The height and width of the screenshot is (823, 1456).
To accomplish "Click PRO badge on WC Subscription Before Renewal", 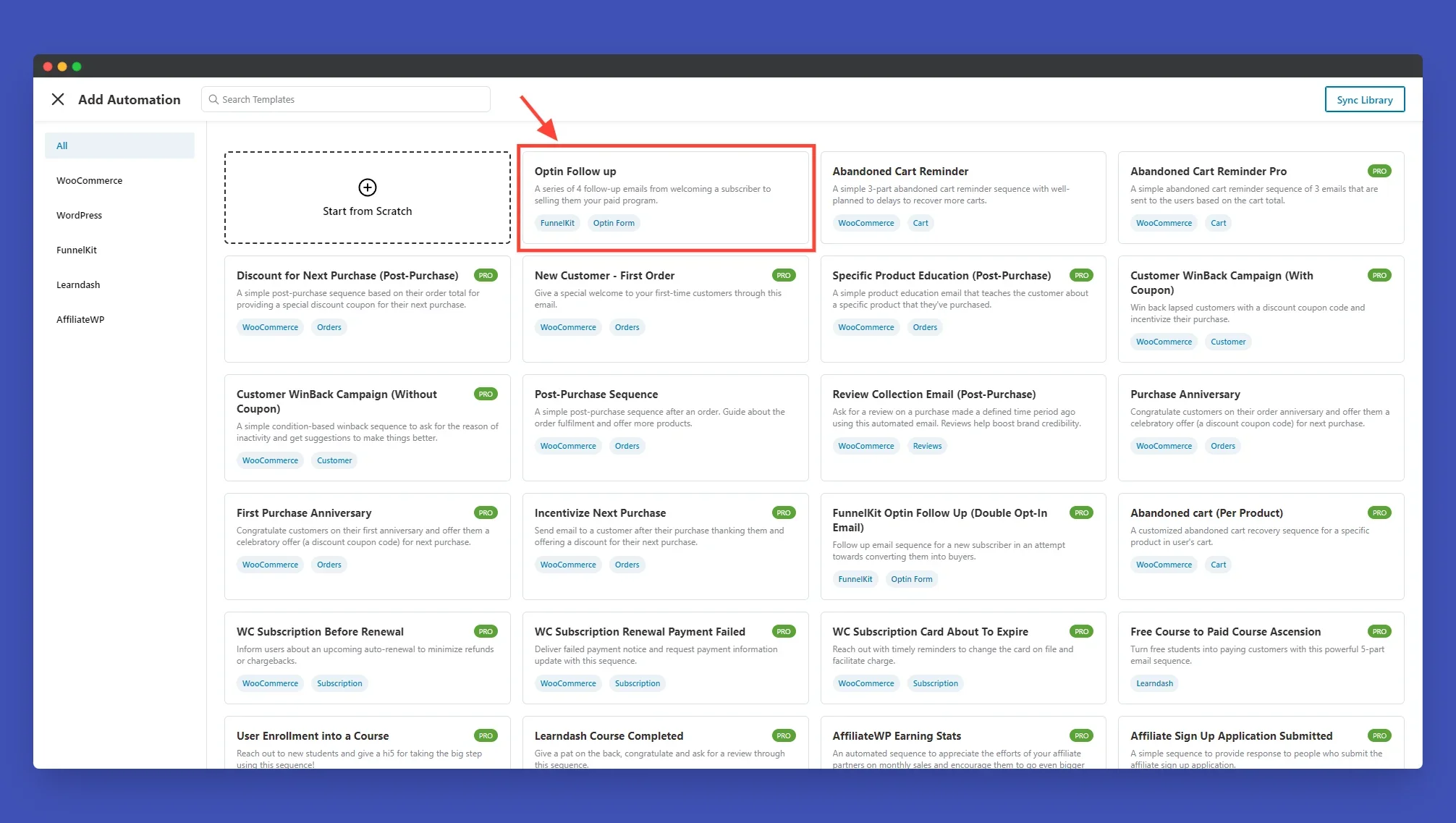I will coord(486,632).
